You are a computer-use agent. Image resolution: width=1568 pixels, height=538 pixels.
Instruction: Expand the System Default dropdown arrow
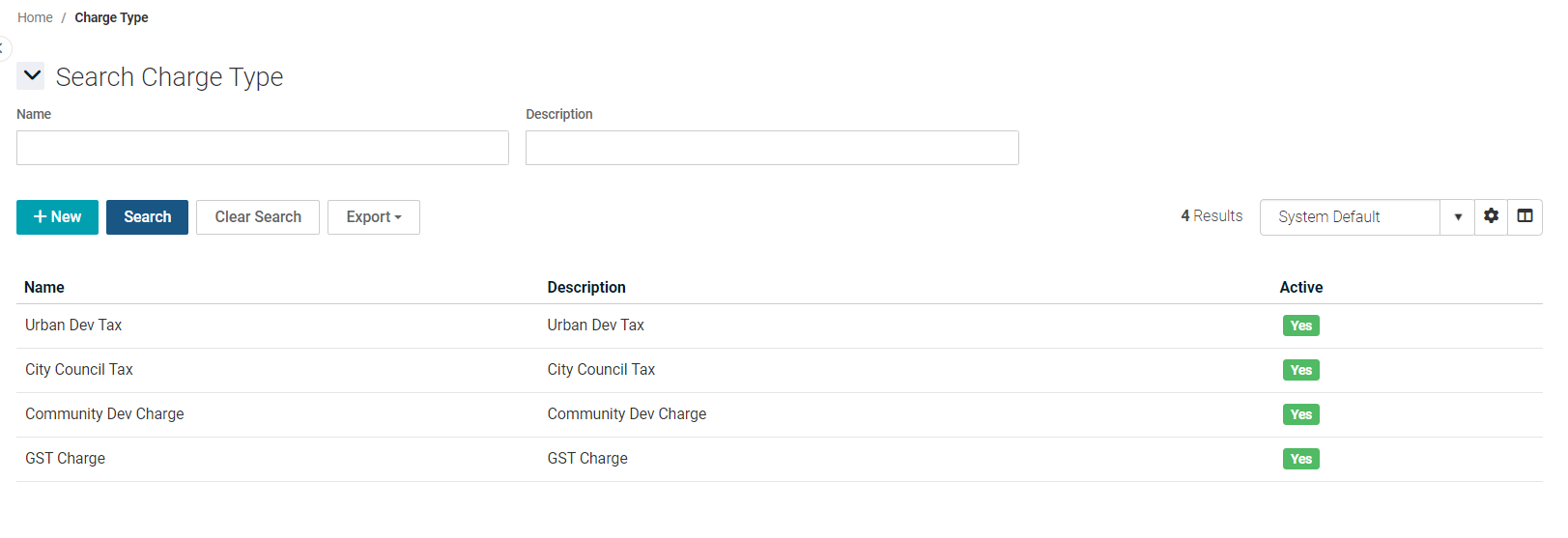pyautogui.click(x=1457, y=217)
